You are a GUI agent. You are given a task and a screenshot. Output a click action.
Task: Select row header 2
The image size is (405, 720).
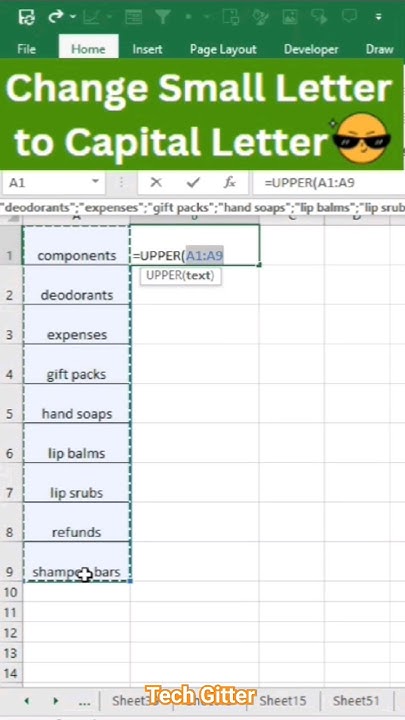coord(11,285)
